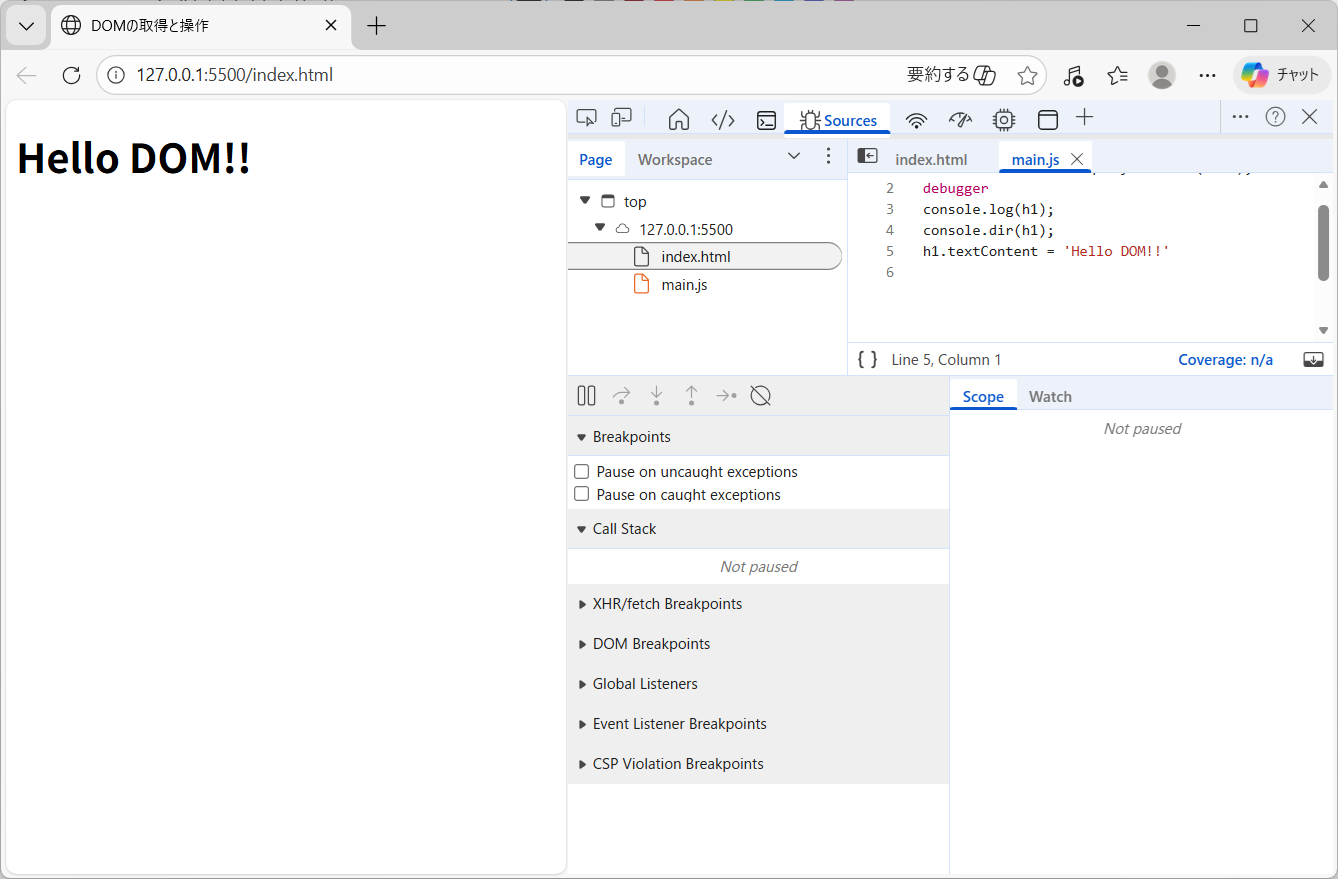Deactivate breakpoints with the crossed-circle icon

[x=760, y=396]
